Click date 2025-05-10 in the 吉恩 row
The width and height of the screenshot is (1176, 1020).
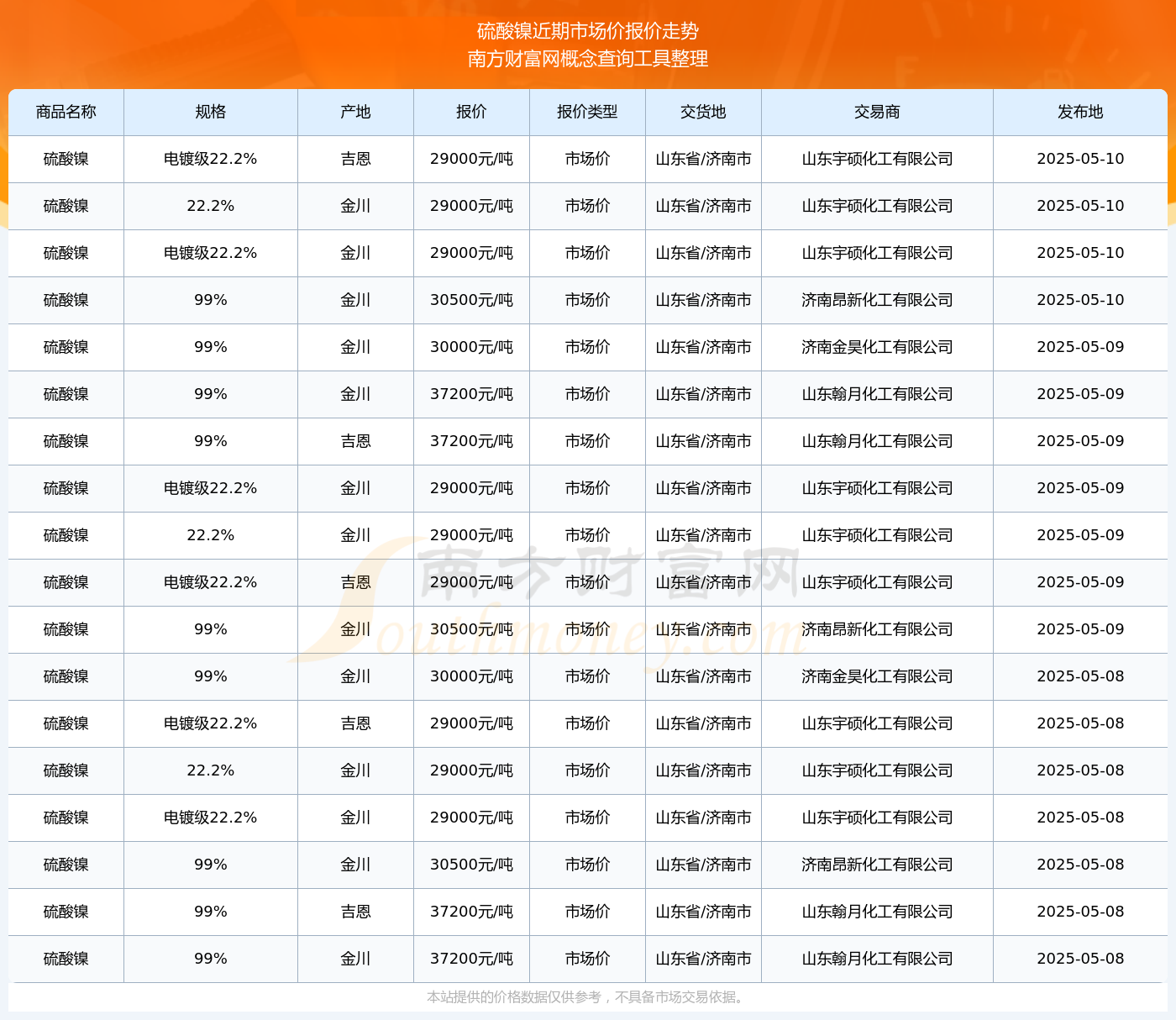point(1081,159)
